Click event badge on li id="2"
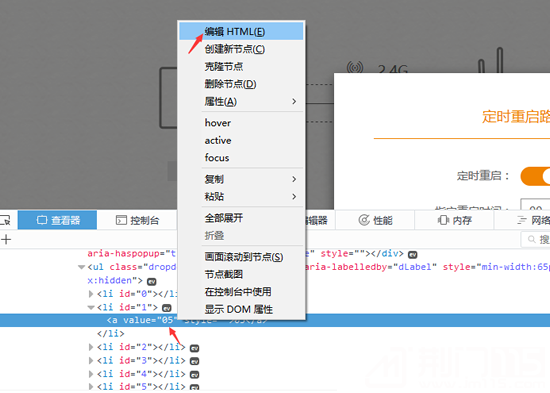550x393 pixels. 194,348
